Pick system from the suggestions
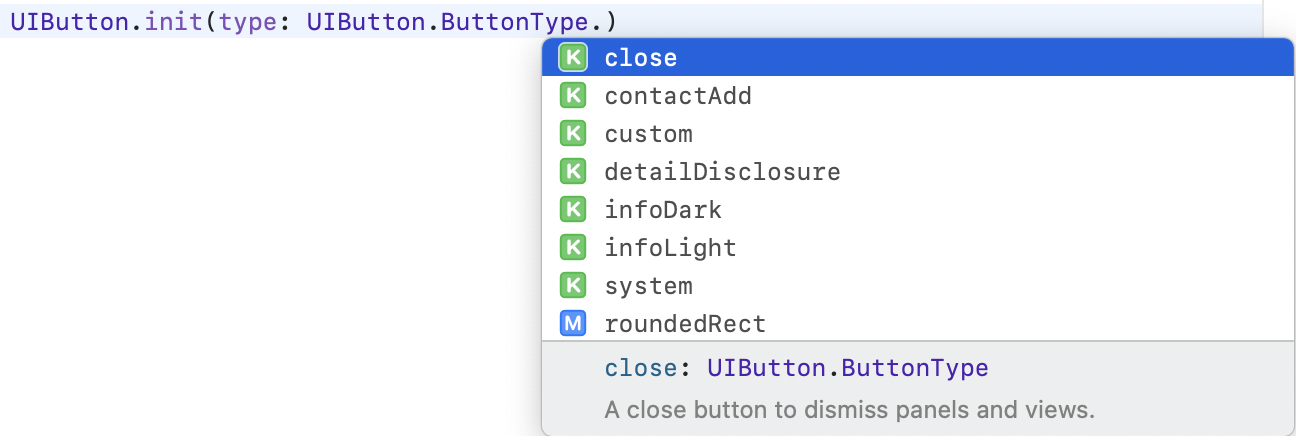This screenshot has height=436, width=1296. [x=918, y=286]
